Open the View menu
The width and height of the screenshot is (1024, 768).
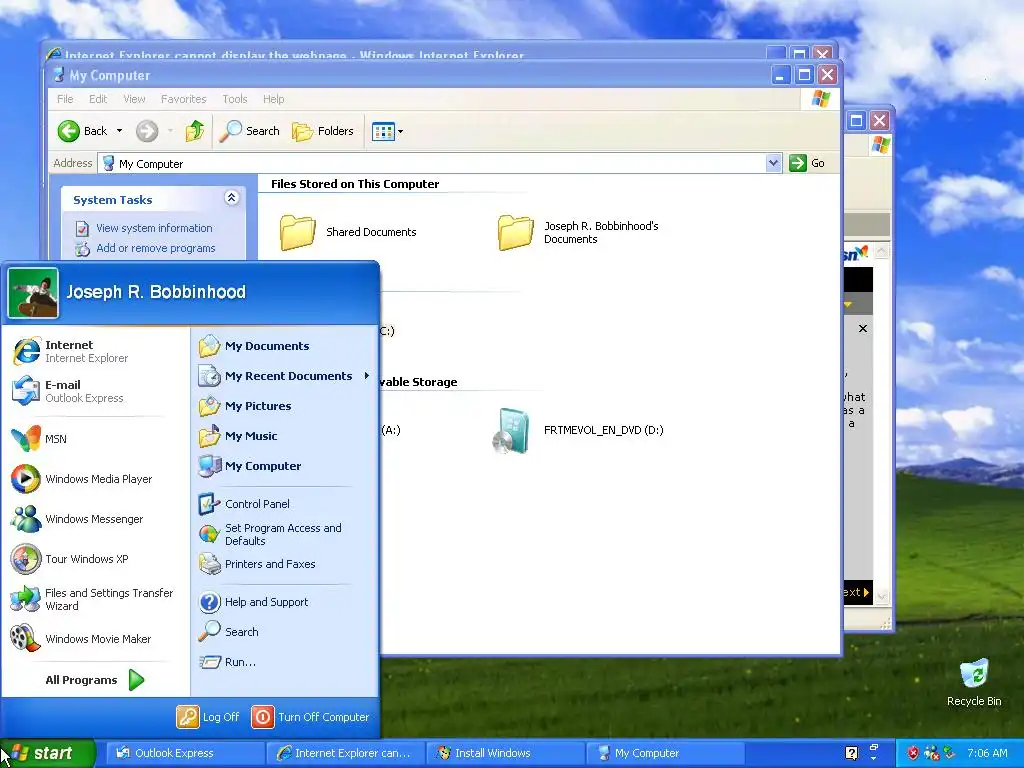click(134, 99)
